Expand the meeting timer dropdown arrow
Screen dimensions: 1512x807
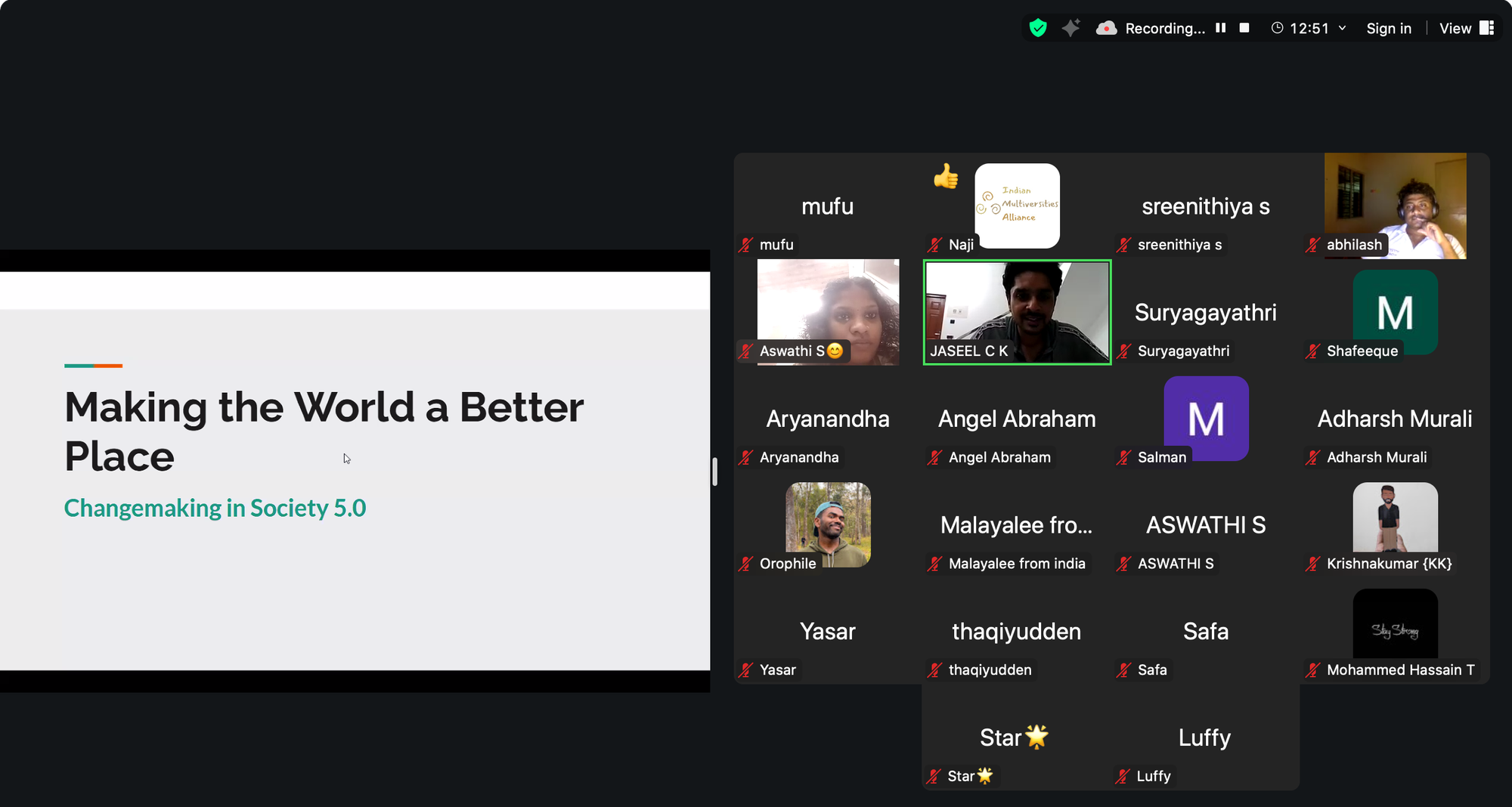click(1343, 28)
